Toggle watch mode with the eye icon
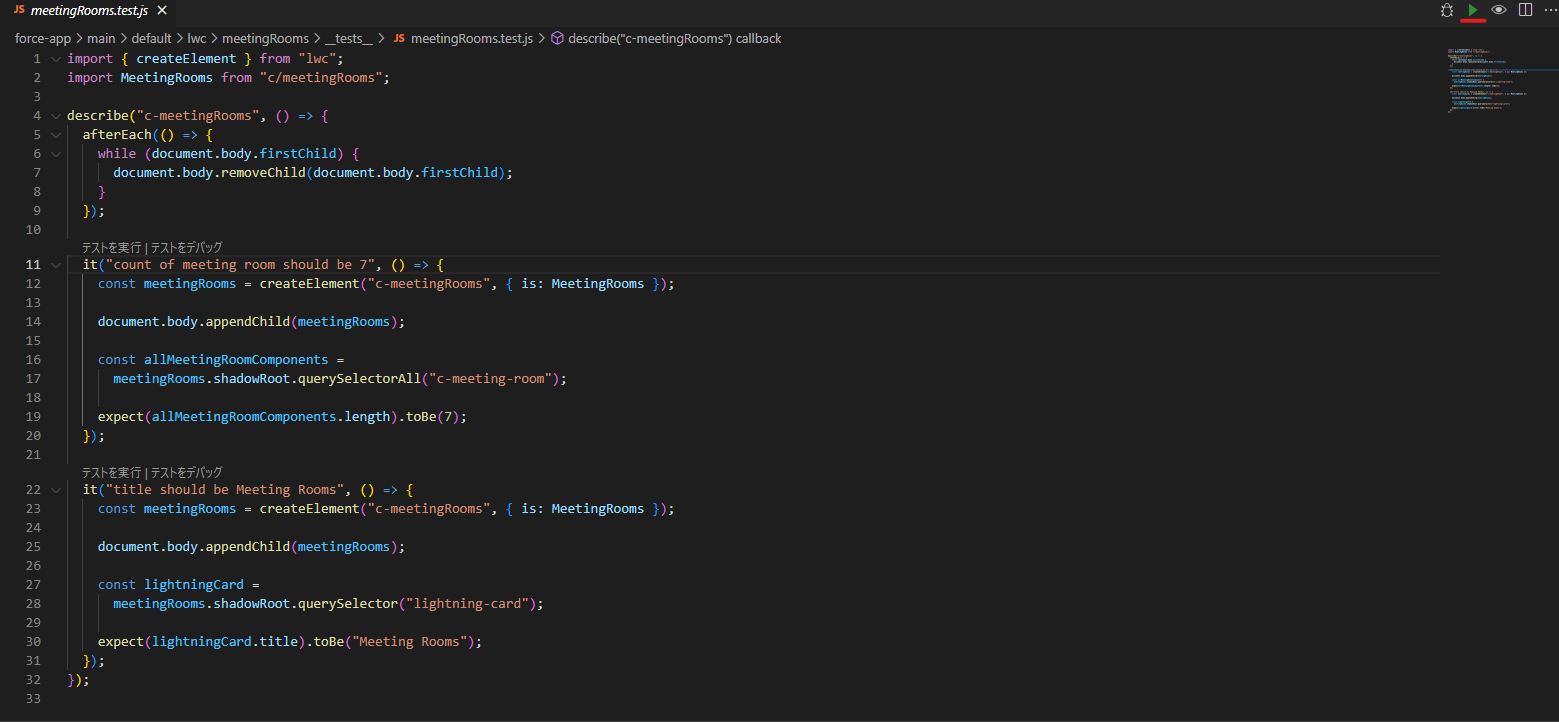 click(x=1498, y=10)
